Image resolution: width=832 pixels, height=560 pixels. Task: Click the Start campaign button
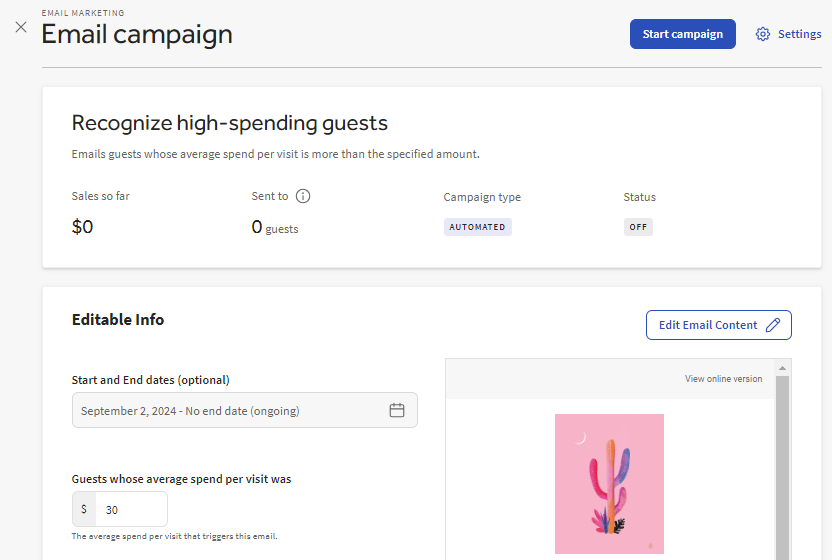click(682, 34)
